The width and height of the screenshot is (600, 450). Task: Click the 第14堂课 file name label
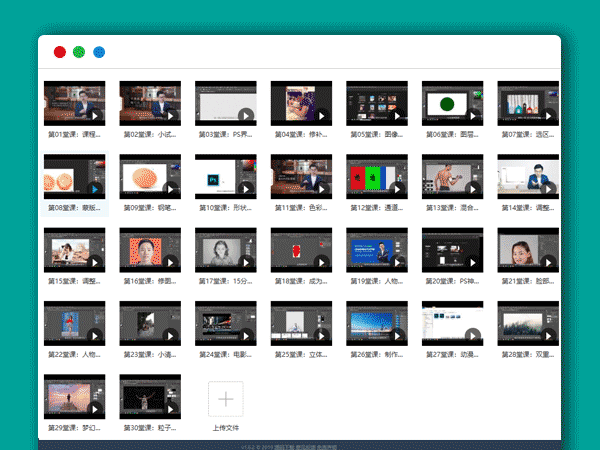528,208
